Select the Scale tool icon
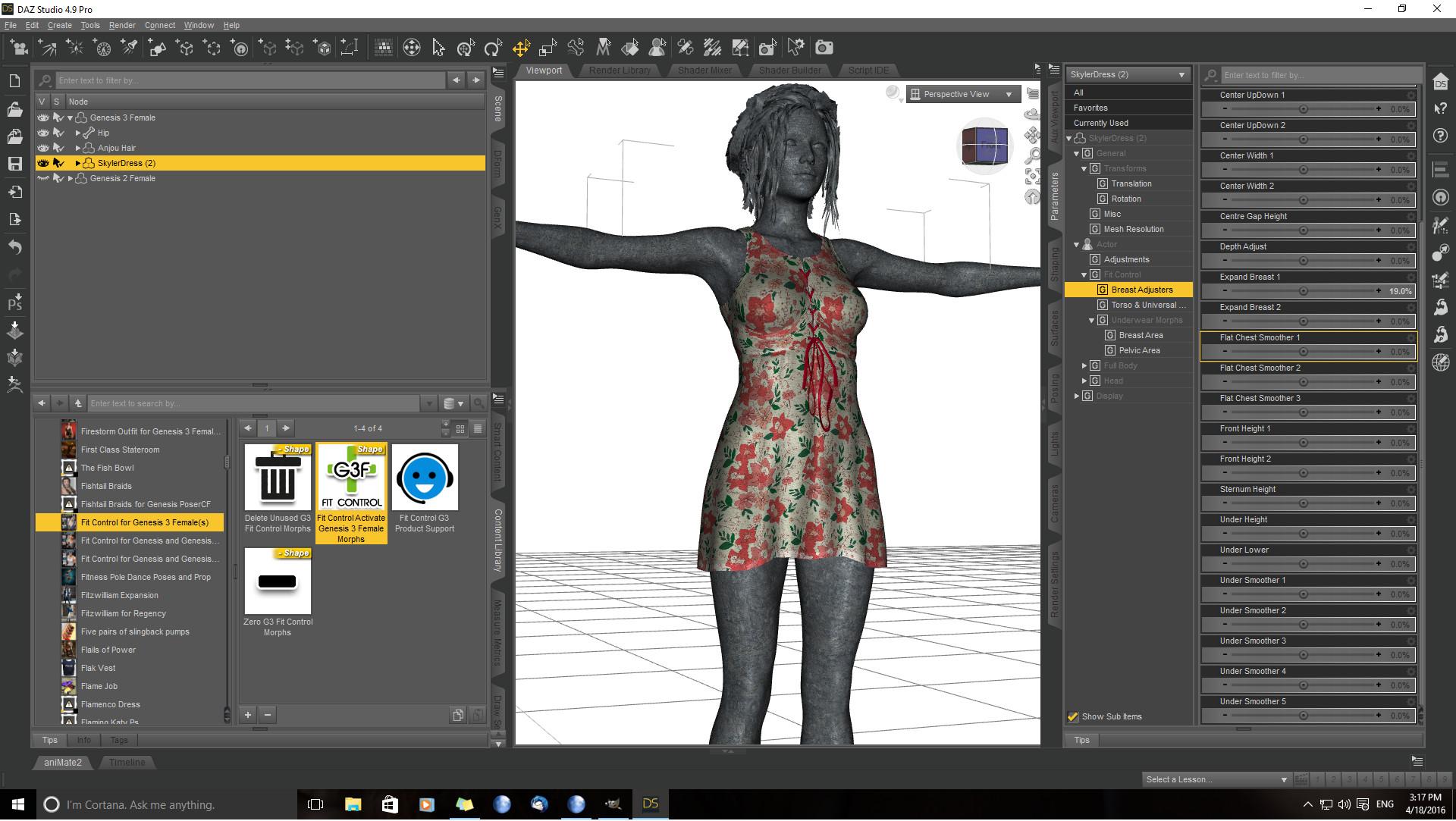 click(x=548, y=49)
